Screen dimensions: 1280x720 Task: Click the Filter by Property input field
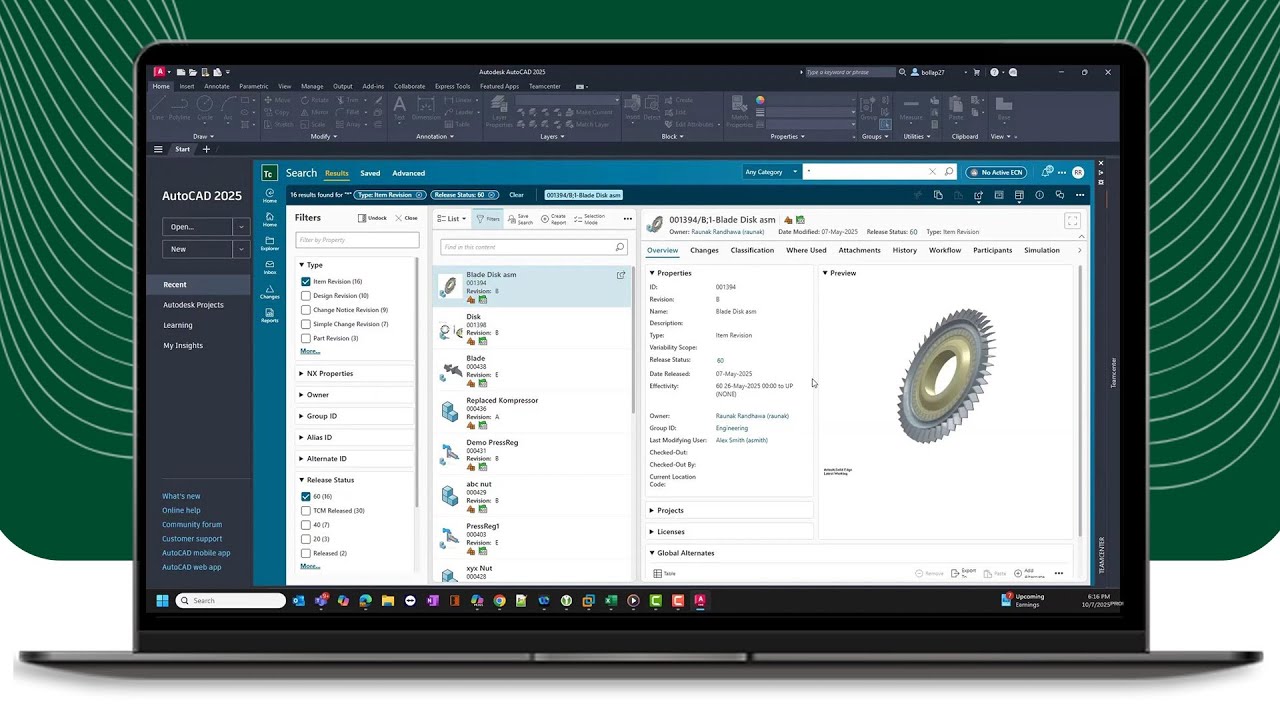pyautogui.click(x=357, y=240)
